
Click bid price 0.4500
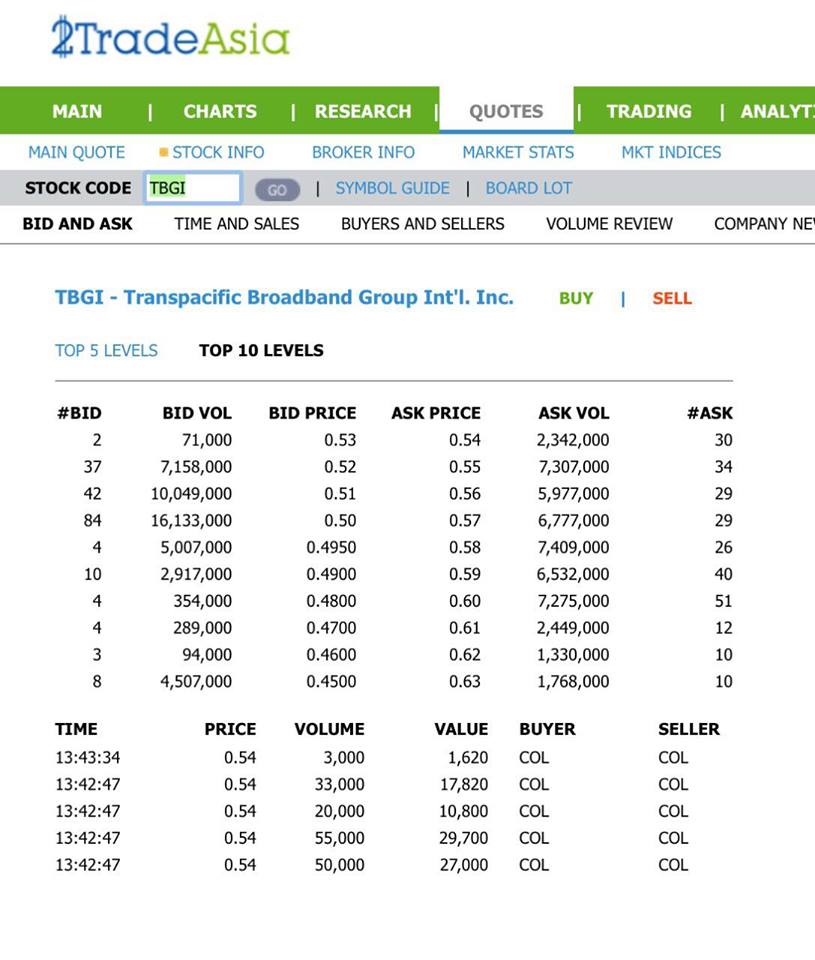coord(331,681)
